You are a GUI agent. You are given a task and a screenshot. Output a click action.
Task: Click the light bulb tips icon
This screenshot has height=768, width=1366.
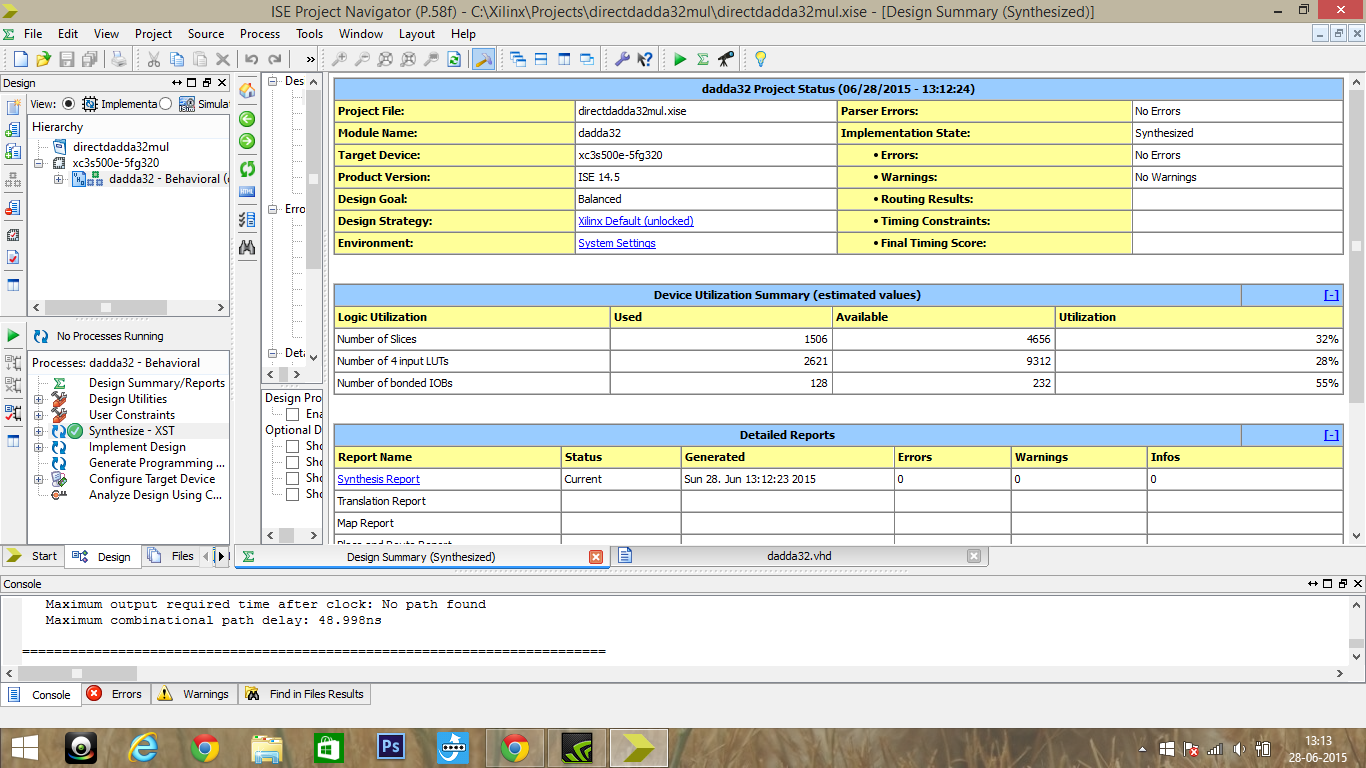(x=760, y=59)
